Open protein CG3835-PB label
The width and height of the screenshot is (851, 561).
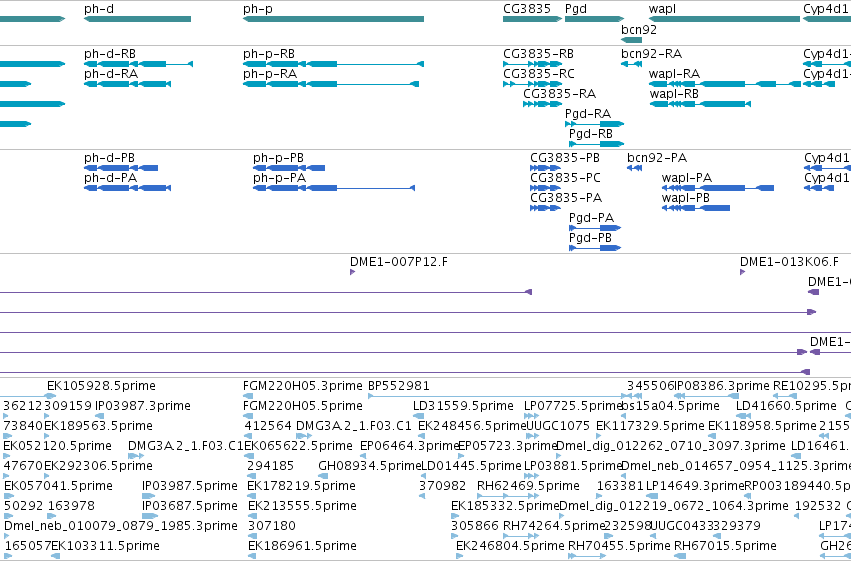point(565,158)
